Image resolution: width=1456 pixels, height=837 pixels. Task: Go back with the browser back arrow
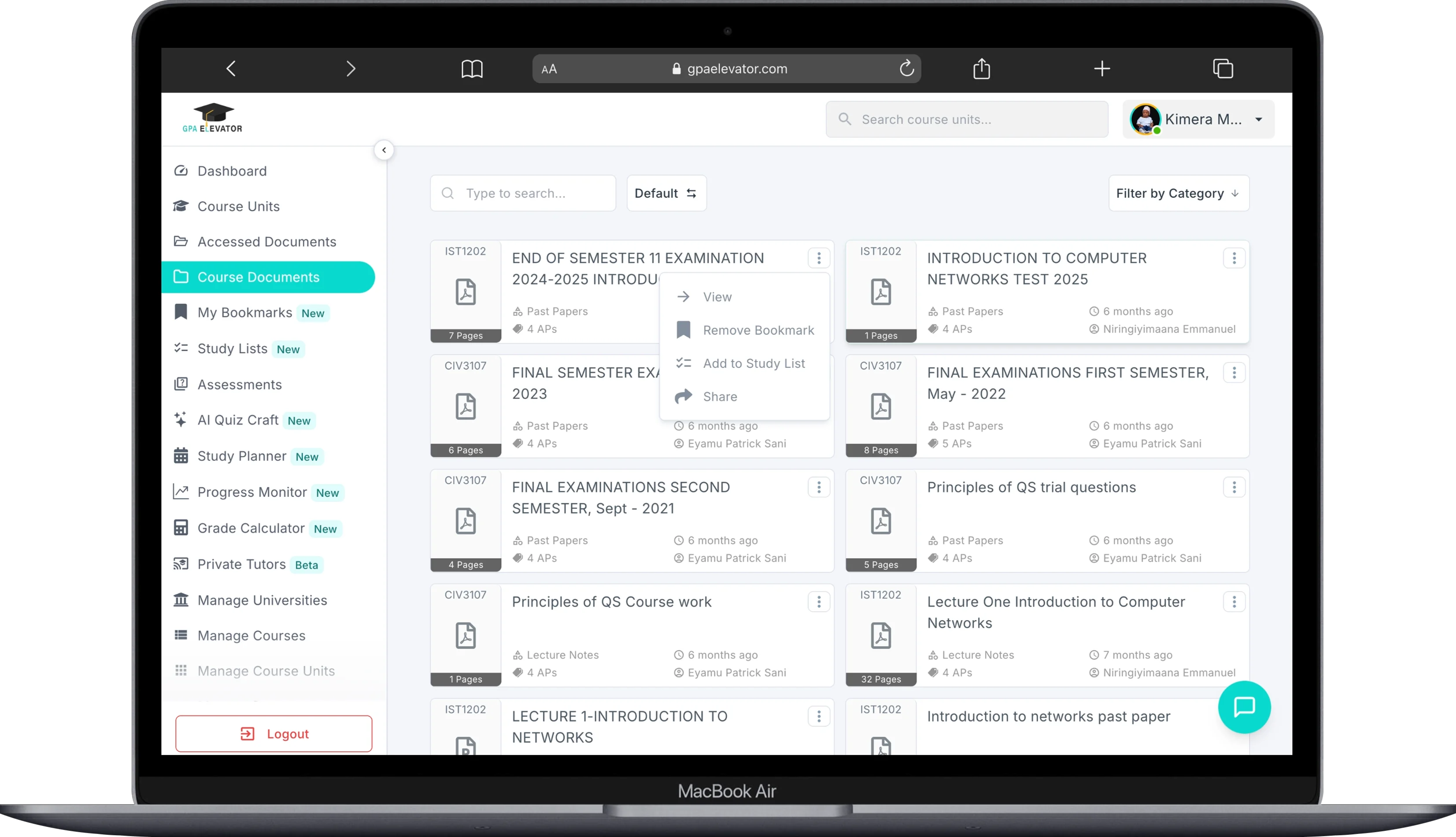231,69
